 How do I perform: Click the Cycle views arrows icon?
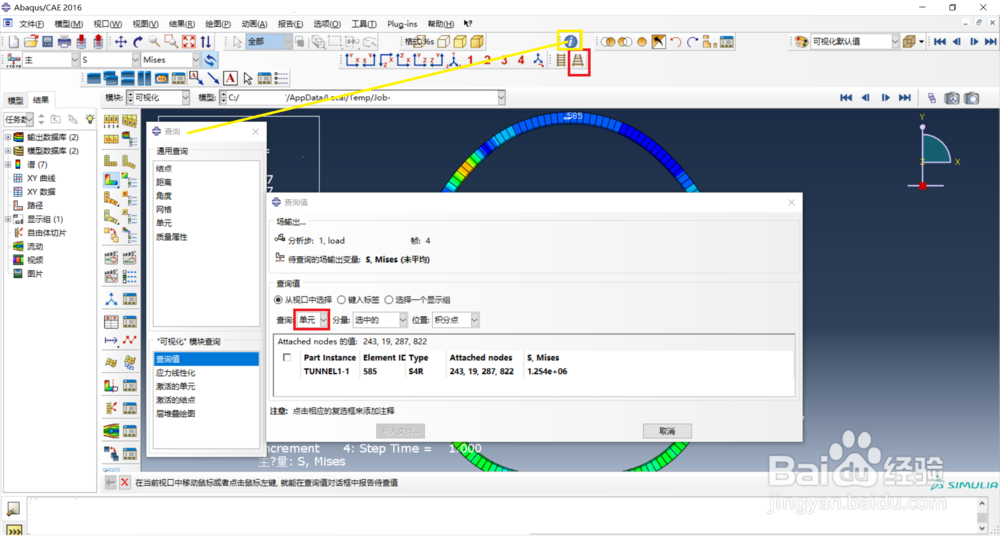tap(206, 42)
